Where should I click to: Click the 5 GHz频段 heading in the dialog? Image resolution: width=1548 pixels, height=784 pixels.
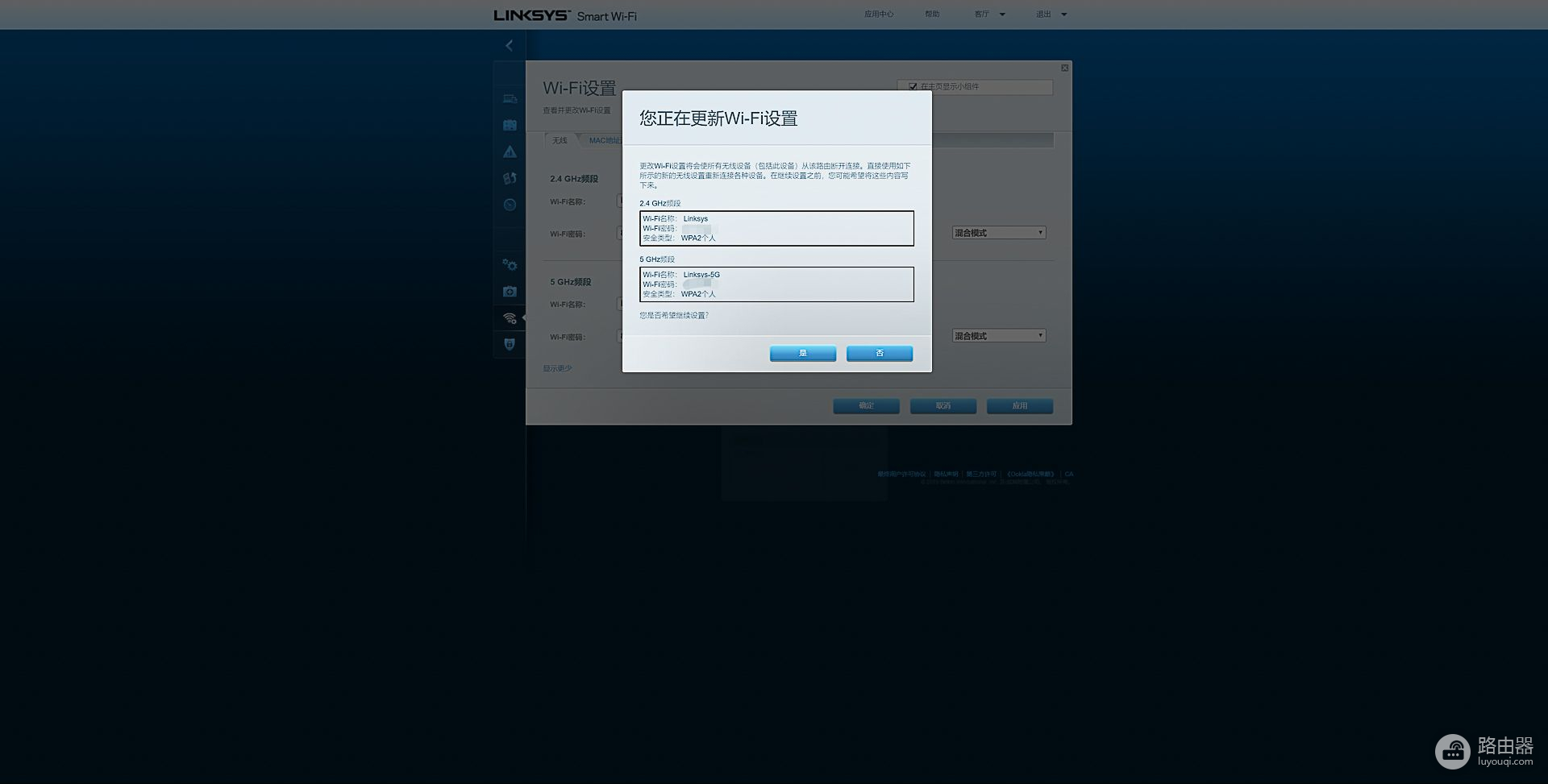657,259
